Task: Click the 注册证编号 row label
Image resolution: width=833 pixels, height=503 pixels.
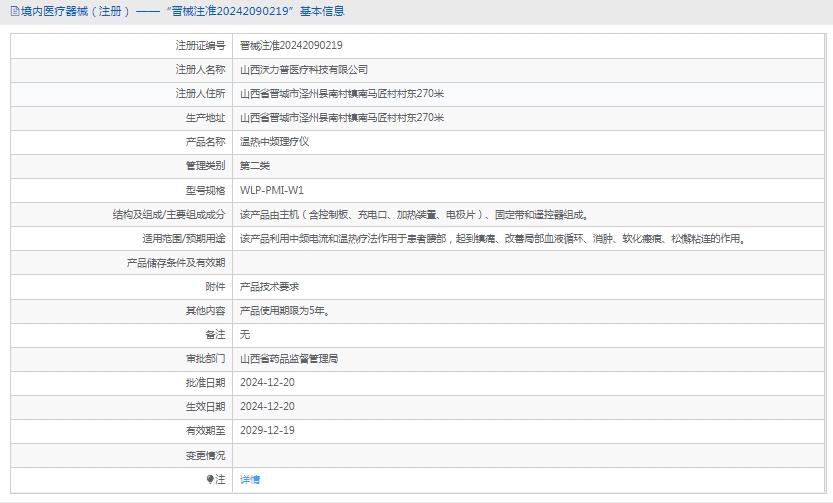Action: click(200, 45)
